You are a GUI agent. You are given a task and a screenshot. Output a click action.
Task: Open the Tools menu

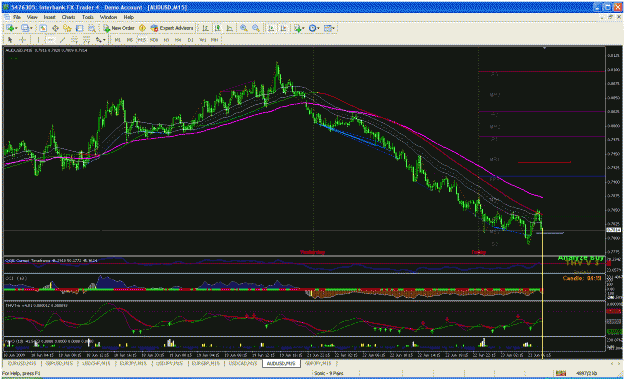(x=88, y=17)
